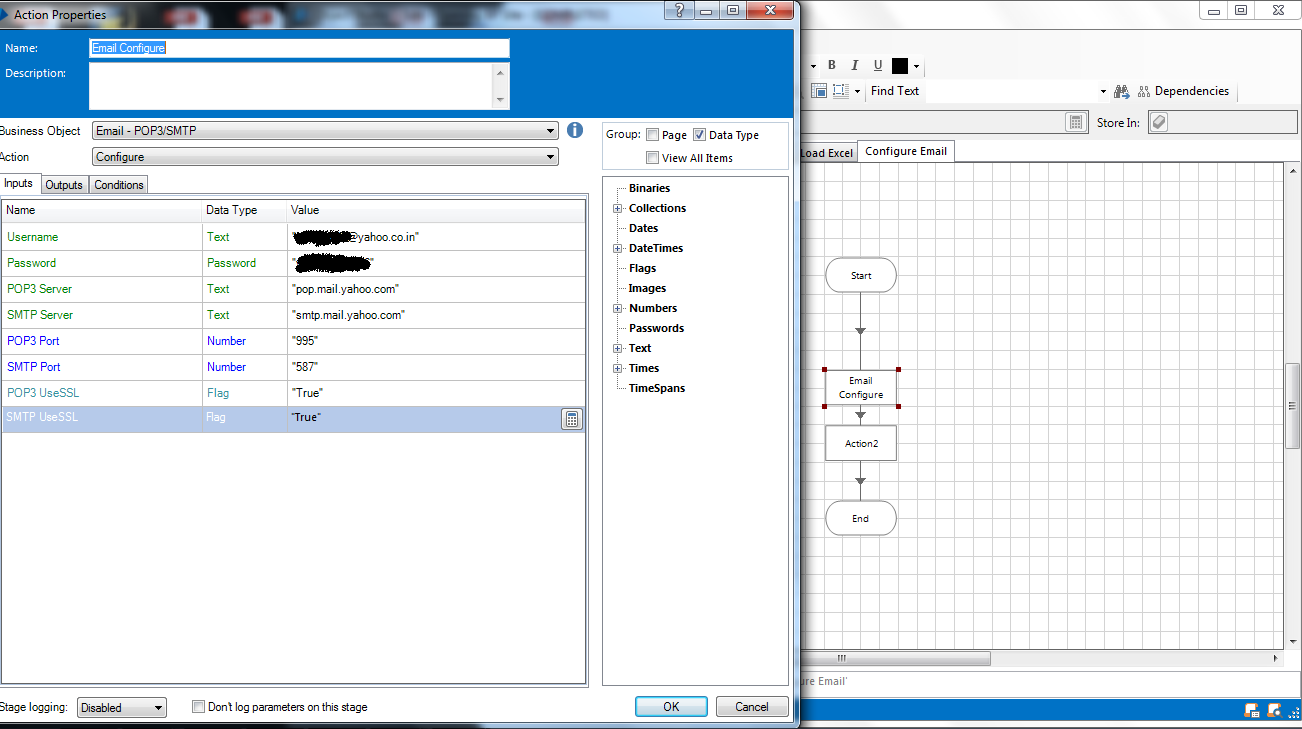Toggle Underline formatting in the studio toolbar
The height and width of the screenshot is (729, 1302).
click(878, 66)
